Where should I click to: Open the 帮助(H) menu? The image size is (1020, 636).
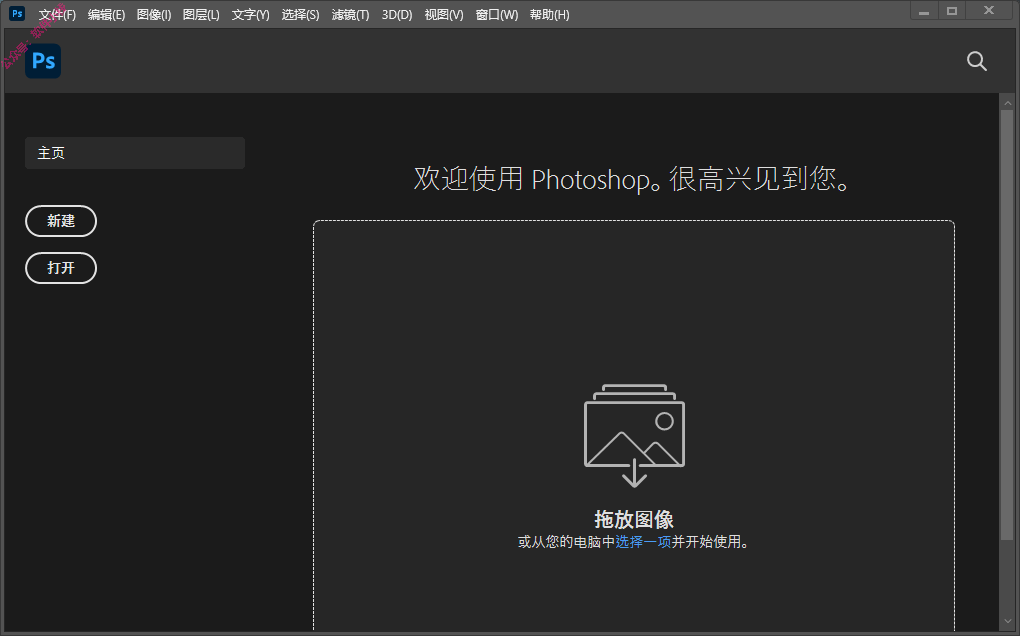[549, 14]
